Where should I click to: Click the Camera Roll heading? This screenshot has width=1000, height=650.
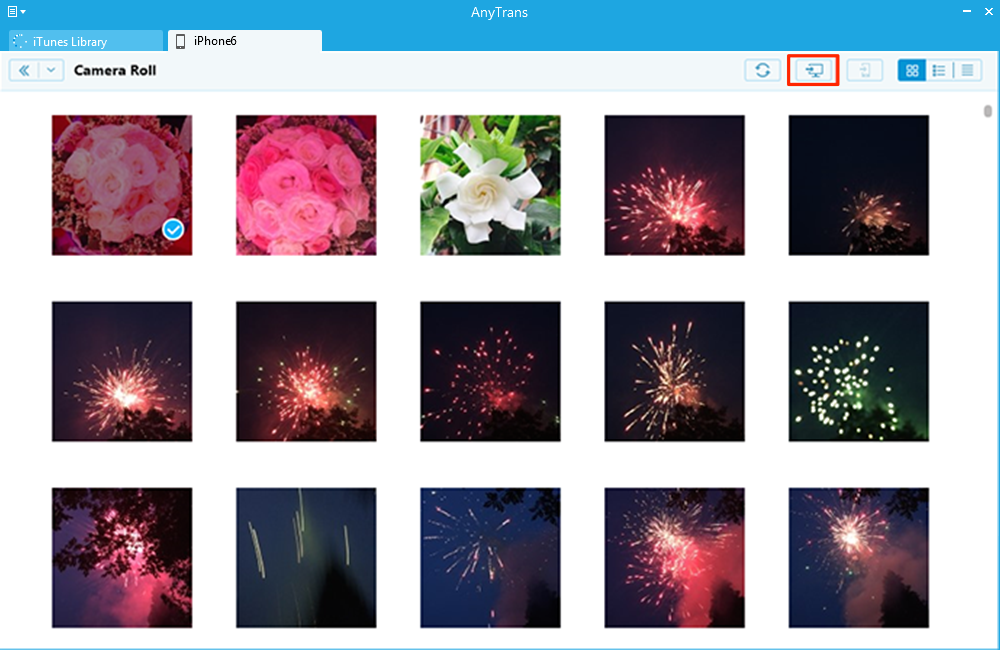coord(115,70)
